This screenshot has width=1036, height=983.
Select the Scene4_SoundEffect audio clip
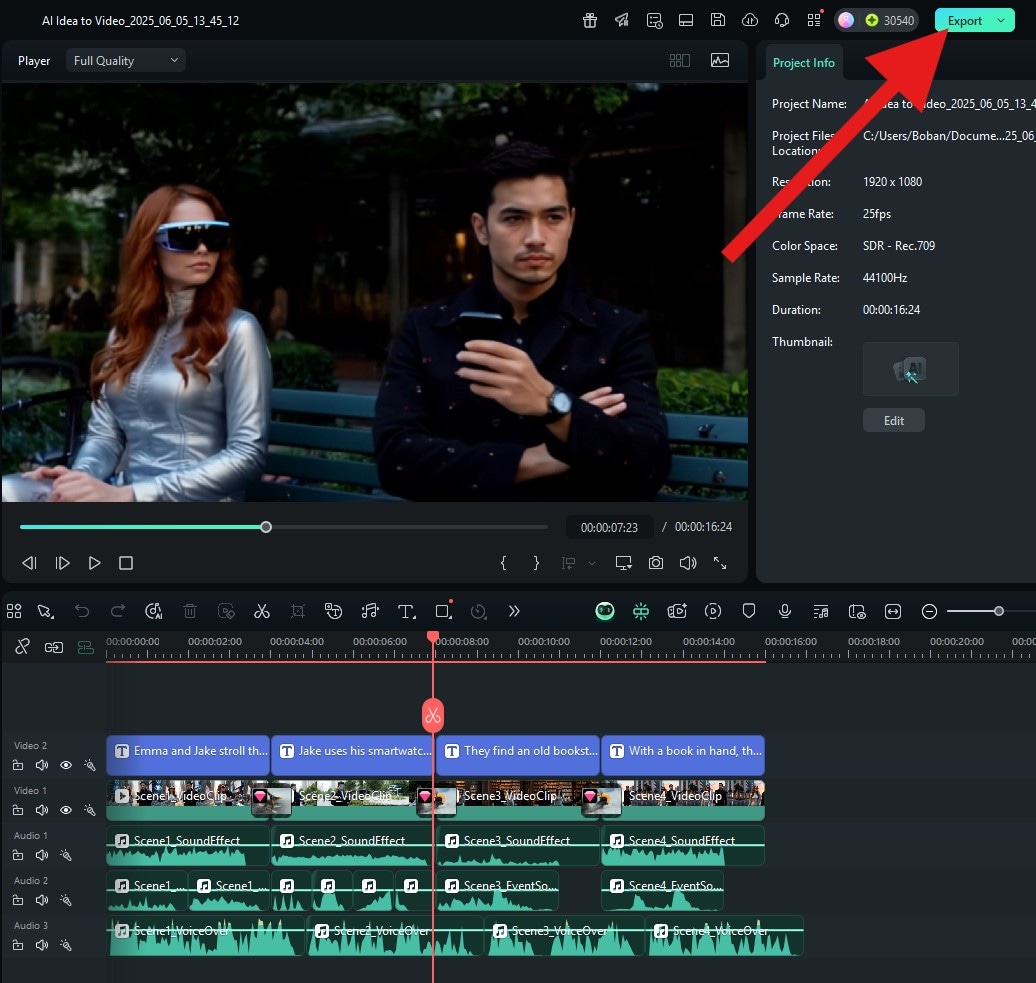683,845
